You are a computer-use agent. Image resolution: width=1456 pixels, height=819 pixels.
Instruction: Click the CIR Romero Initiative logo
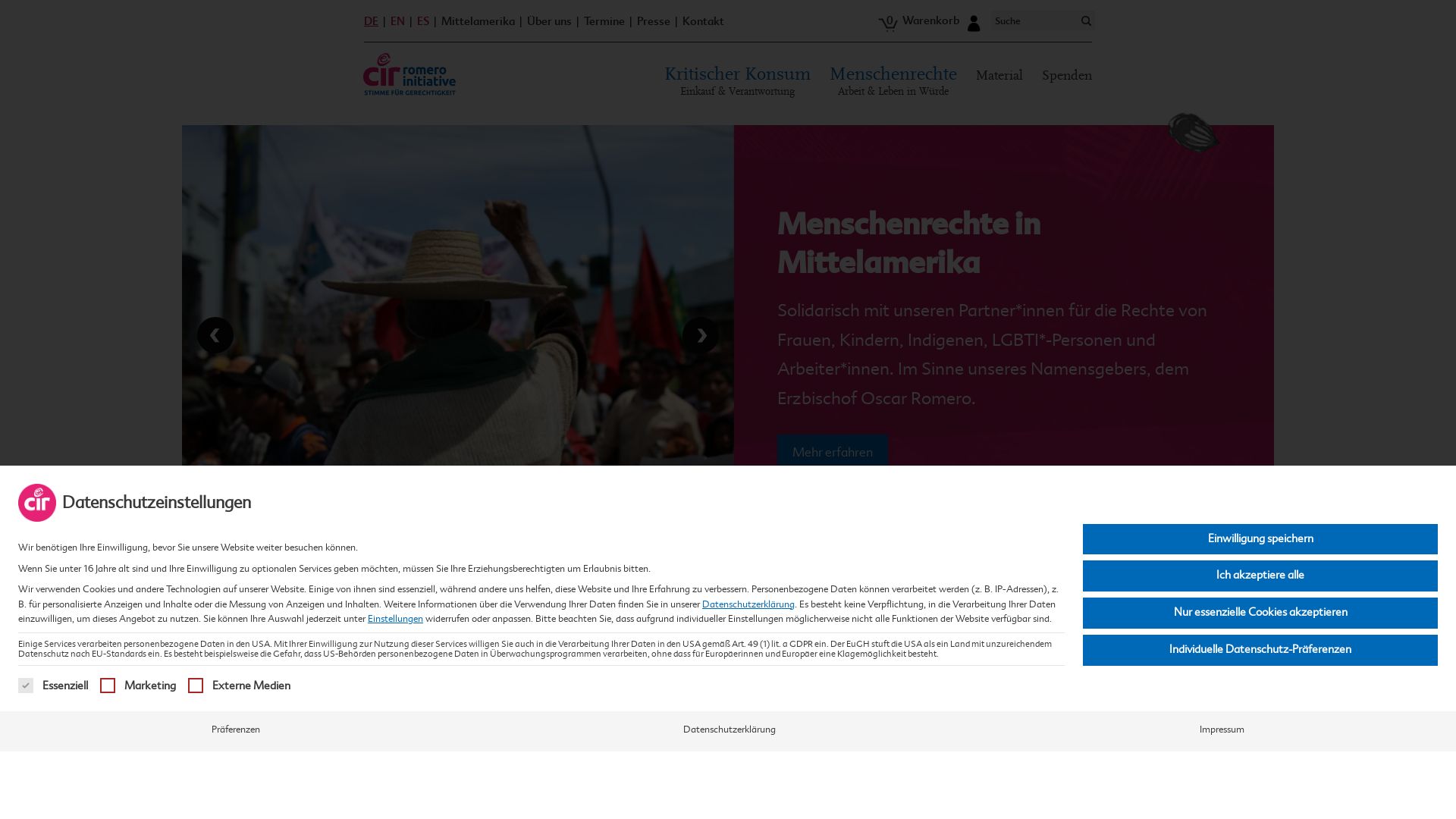coord(409,74)
